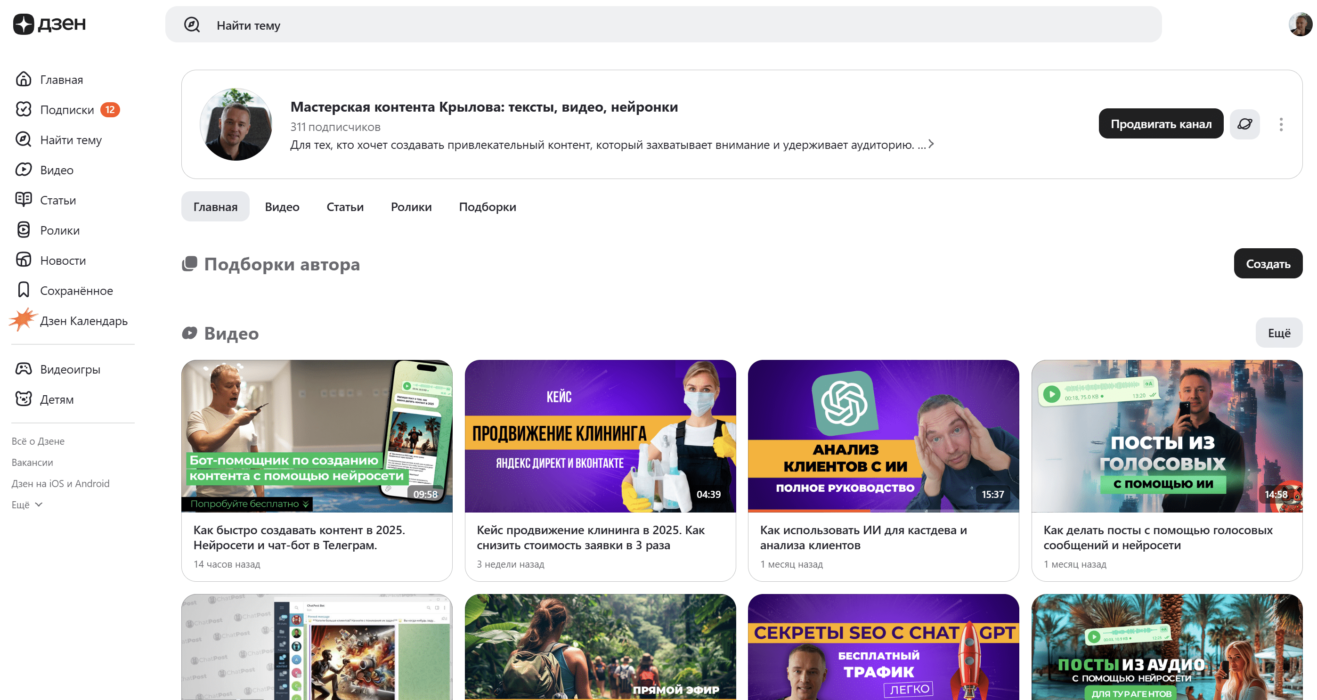
Task: Open Сохранённое in the sidebar
Action: pos(76,291)
